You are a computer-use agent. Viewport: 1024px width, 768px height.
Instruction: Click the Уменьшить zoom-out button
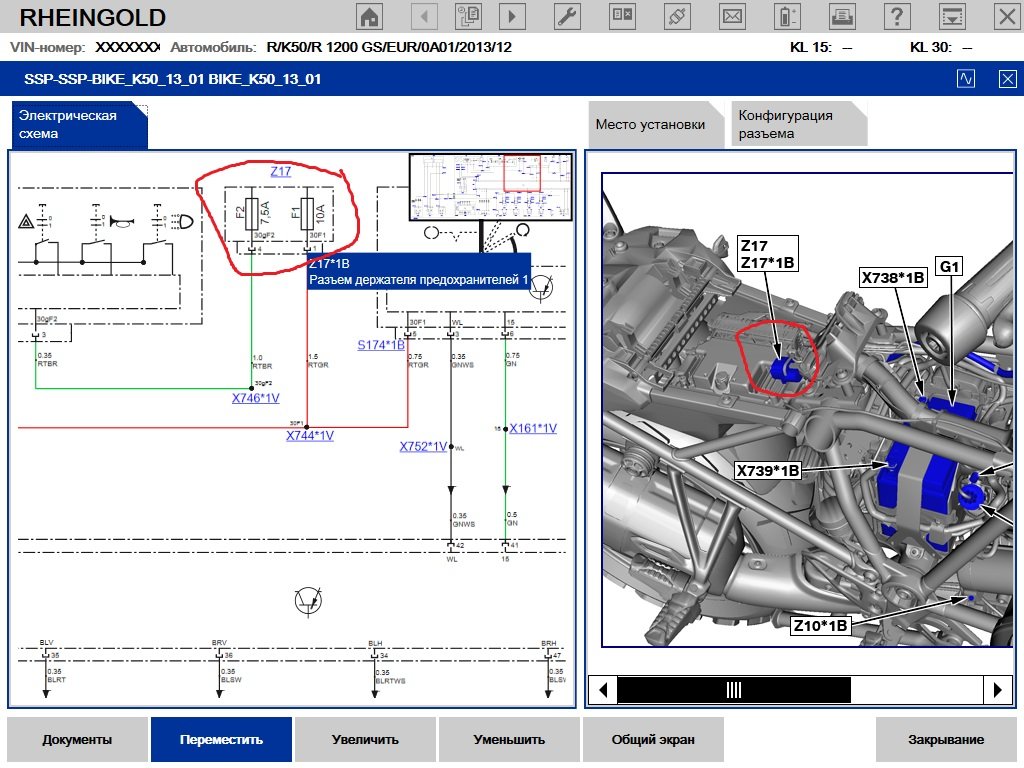tap(509, 740)
